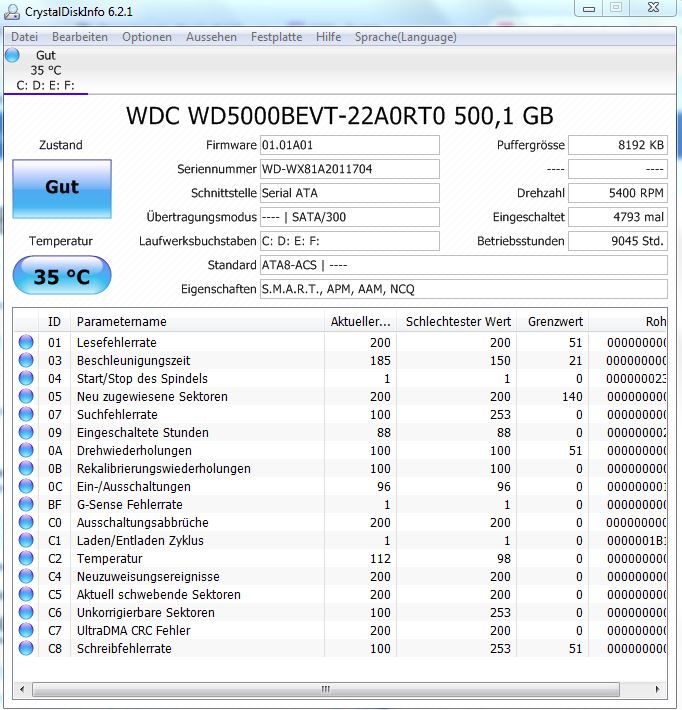Click status orb for UltraDMA CRC Fehler
The width and height of the screenshot is (682, 710).
(26, 630)
